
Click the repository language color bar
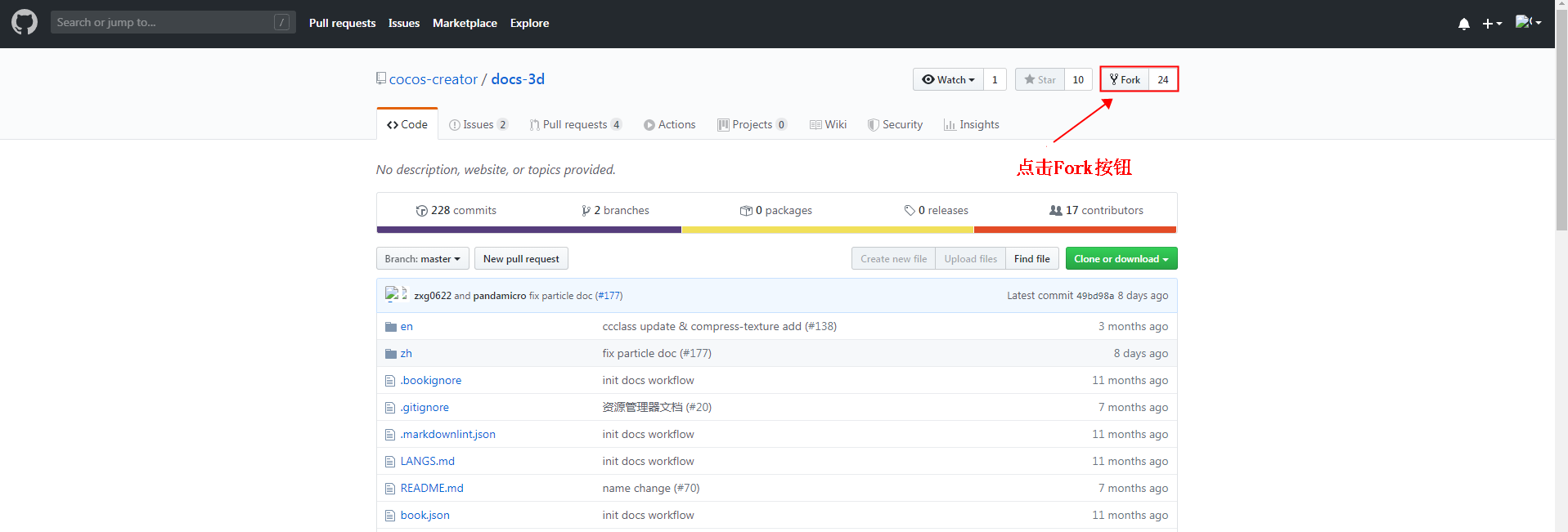pos(776,230)
